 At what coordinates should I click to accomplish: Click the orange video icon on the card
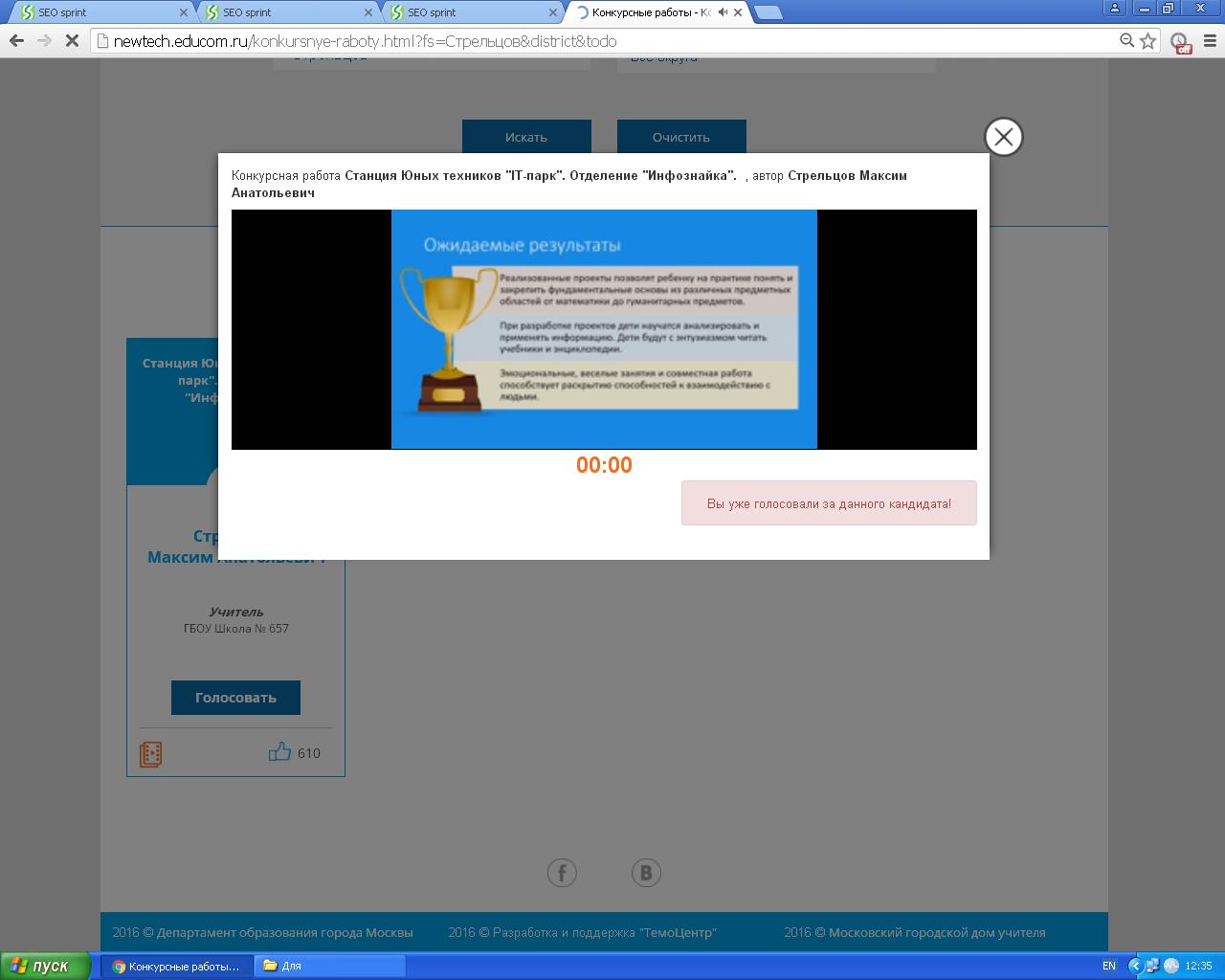click(150, 754)
